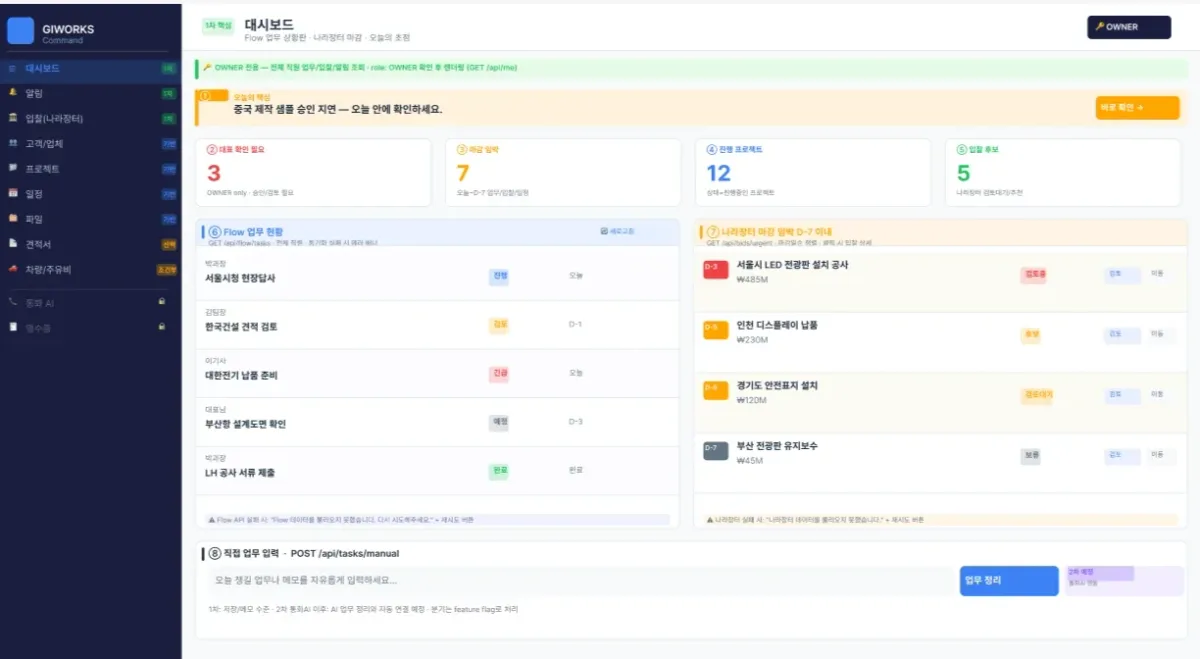Click the gray D-7 deadline badge
The height and width of the screenshot is (659, 1200).
716,451
